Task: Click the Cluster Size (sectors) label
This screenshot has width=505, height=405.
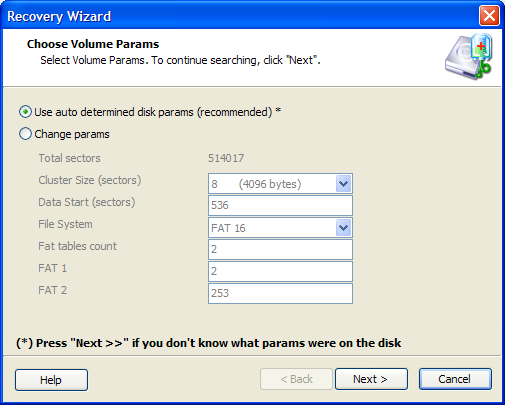Action: 90,180
